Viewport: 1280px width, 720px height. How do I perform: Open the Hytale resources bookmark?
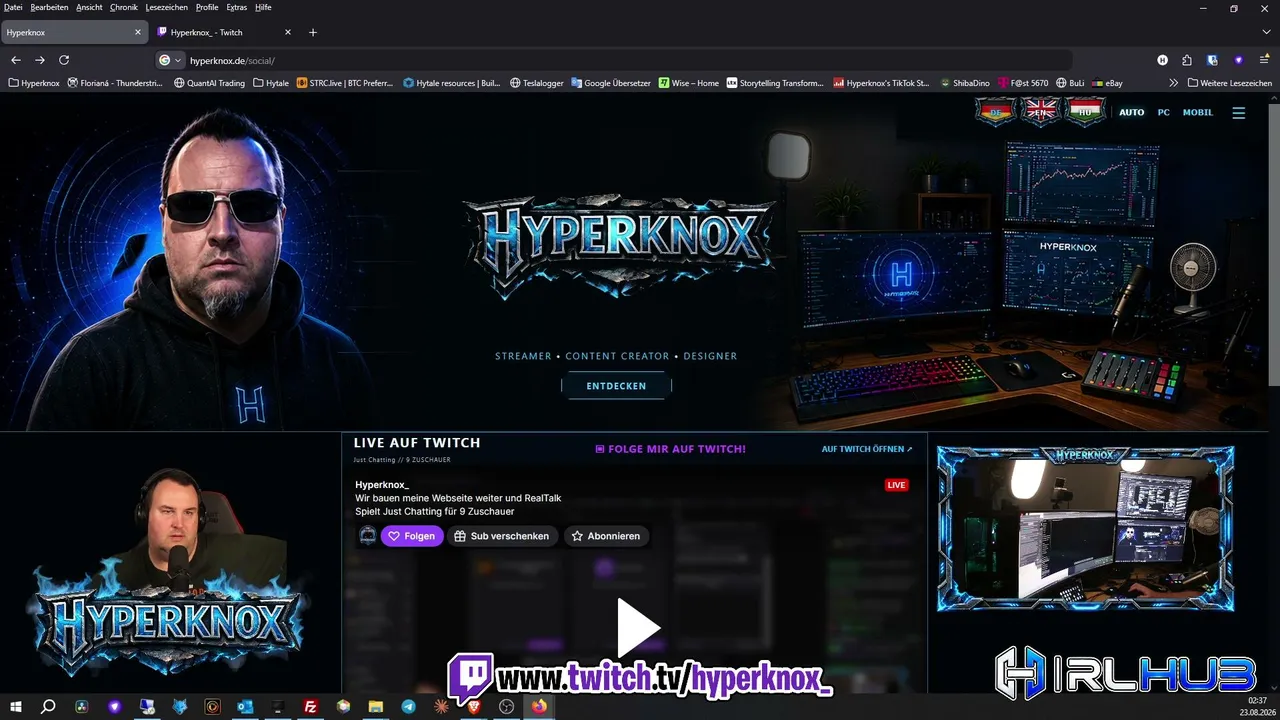coord(452,83)
